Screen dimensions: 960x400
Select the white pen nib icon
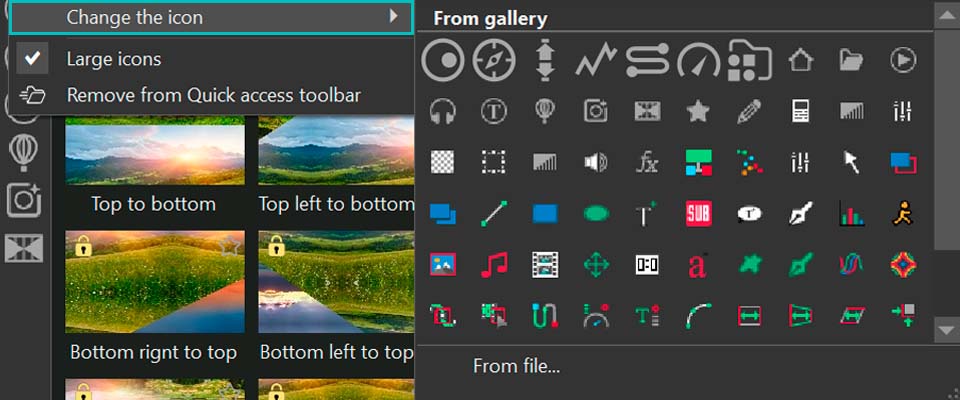[x=801, y=214]
